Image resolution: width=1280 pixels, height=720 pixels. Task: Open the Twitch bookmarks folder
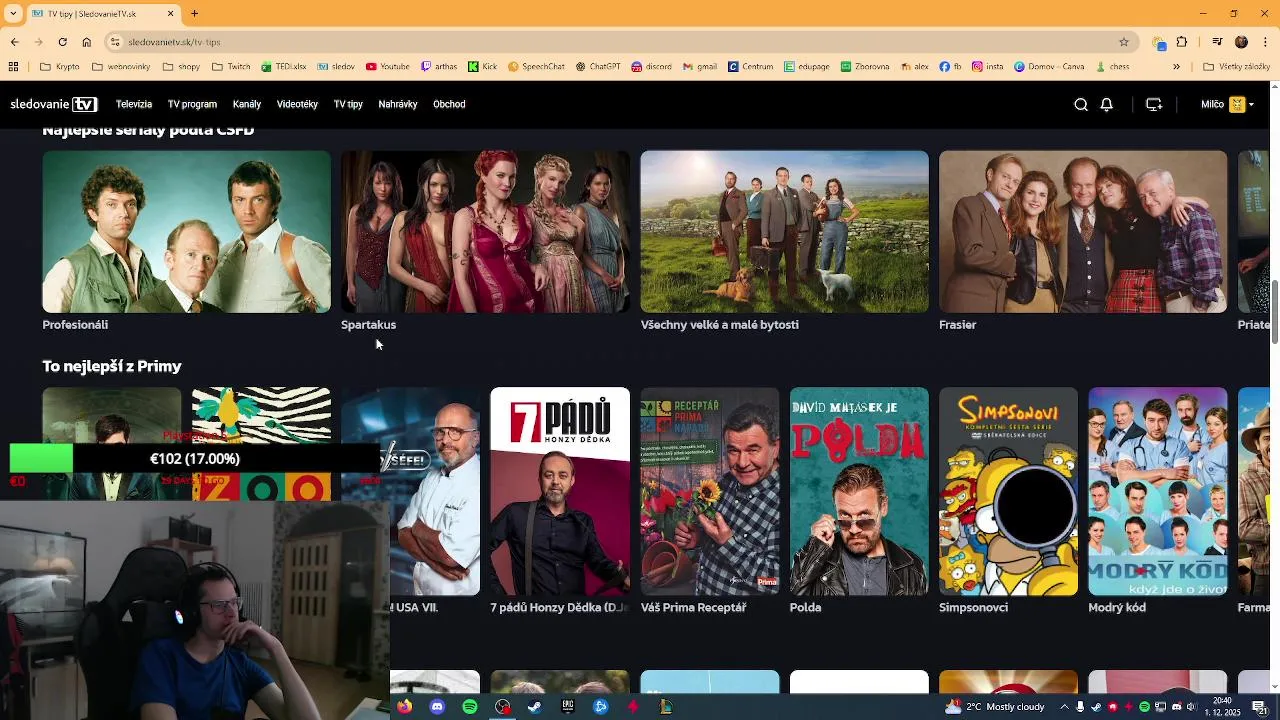coord(231,67)
